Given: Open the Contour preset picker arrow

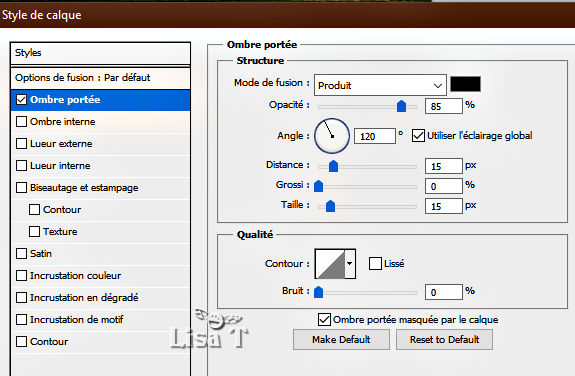Looking at the screenshot, I should click(x=350, y=263).
